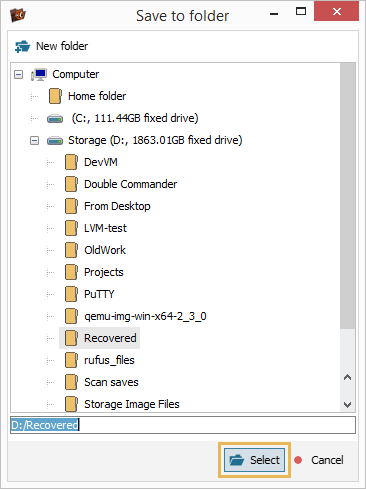
Task: Click the DevVM folder icon
Action: (71, 162)
